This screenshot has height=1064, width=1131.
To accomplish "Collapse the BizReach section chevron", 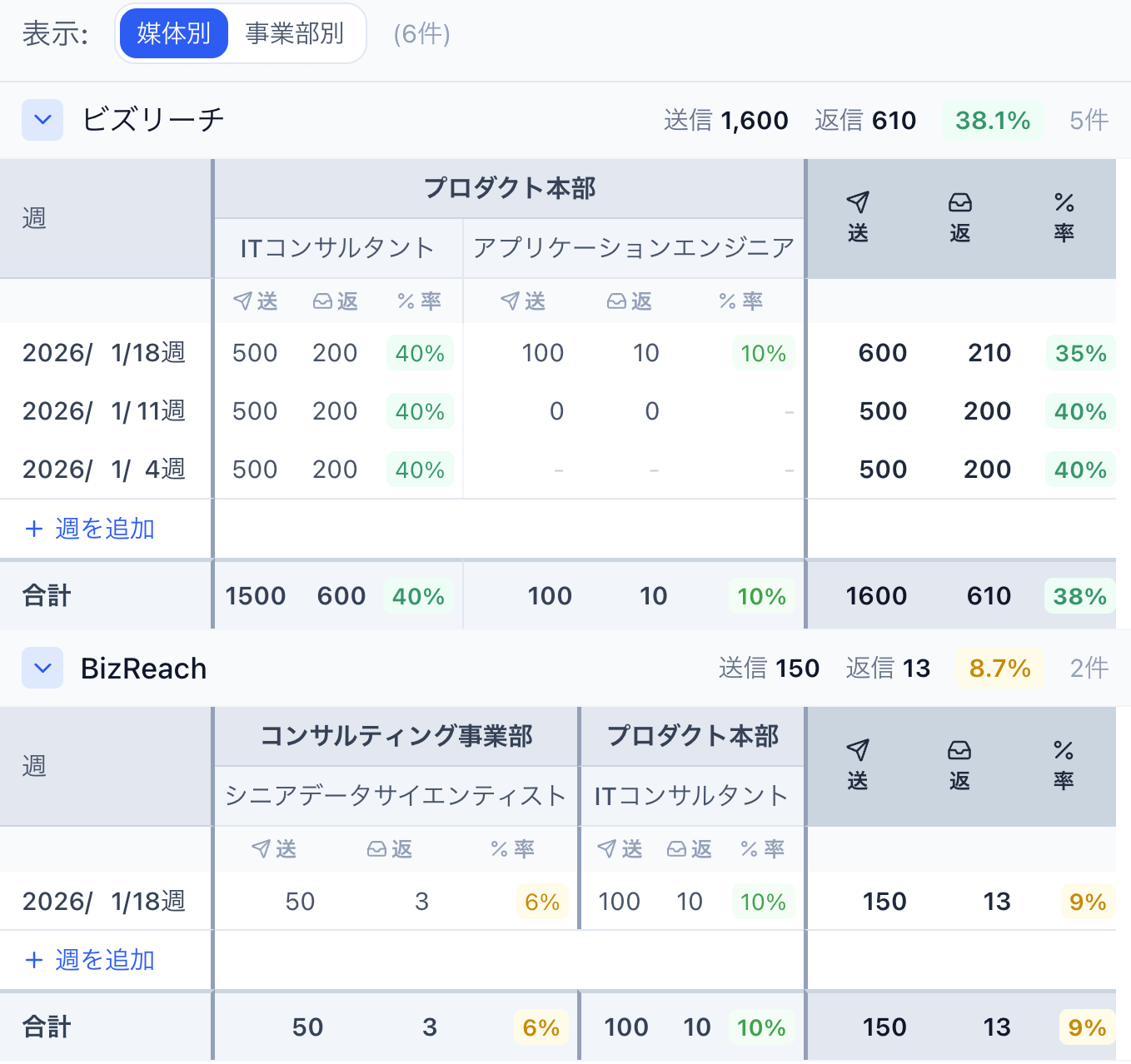I will coord(42,668).
